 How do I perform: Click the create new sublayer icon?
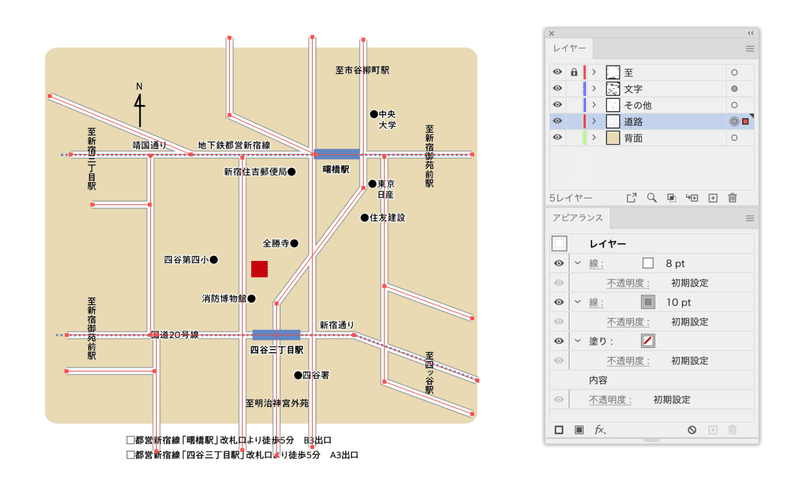692,198
